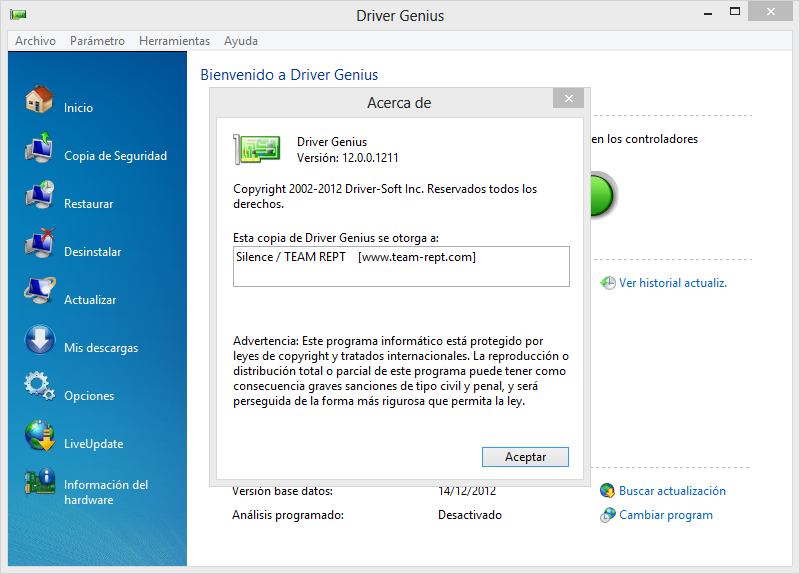
Task: Click the Desinstalar red X icon
Action: 39,243
